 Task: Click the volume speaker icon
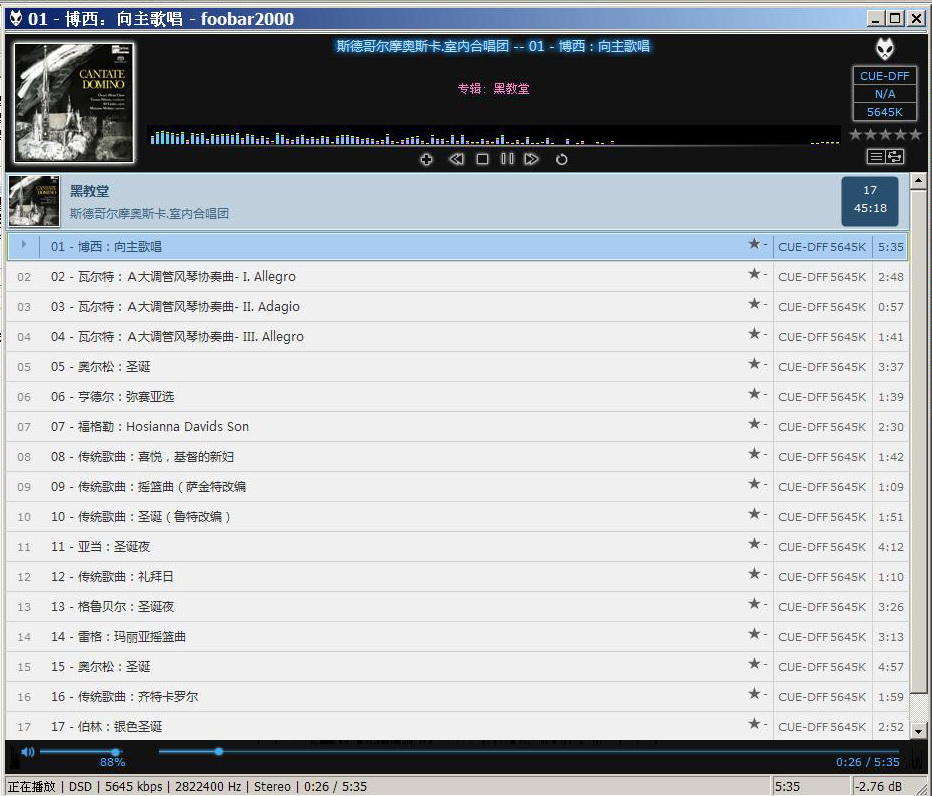[27, 752]
